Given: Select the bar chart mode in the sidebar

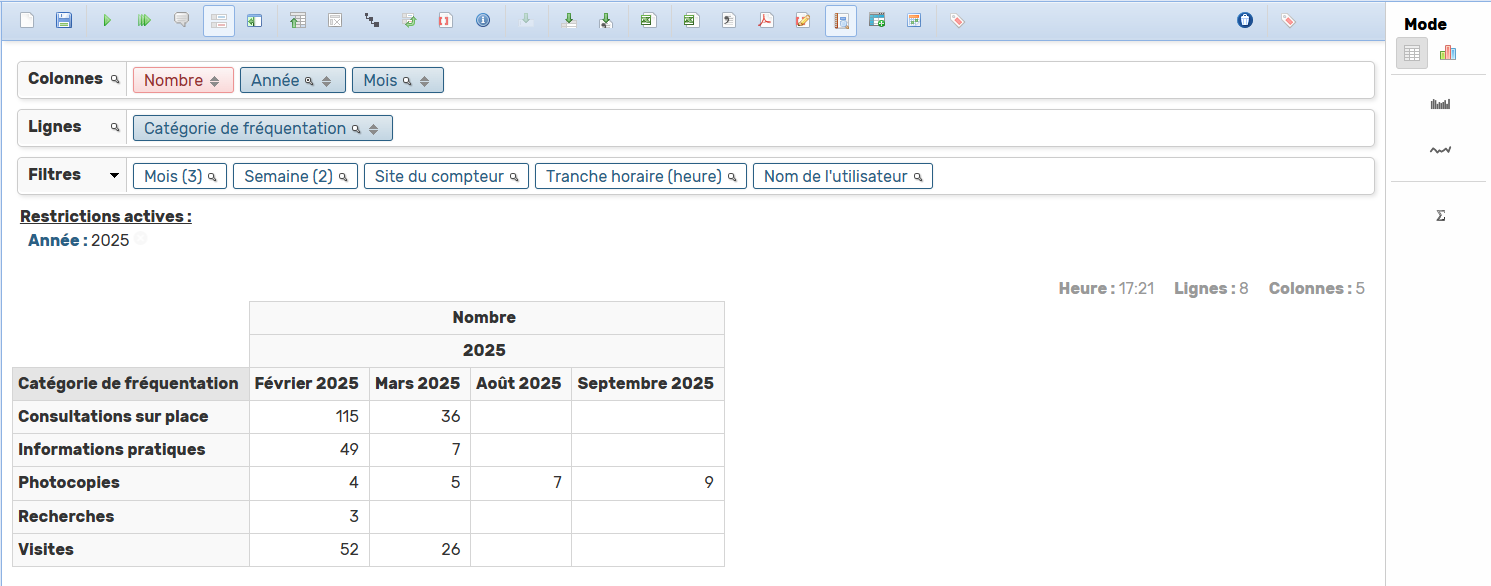Looking at the screenshot, I should tap(1440, 103).
